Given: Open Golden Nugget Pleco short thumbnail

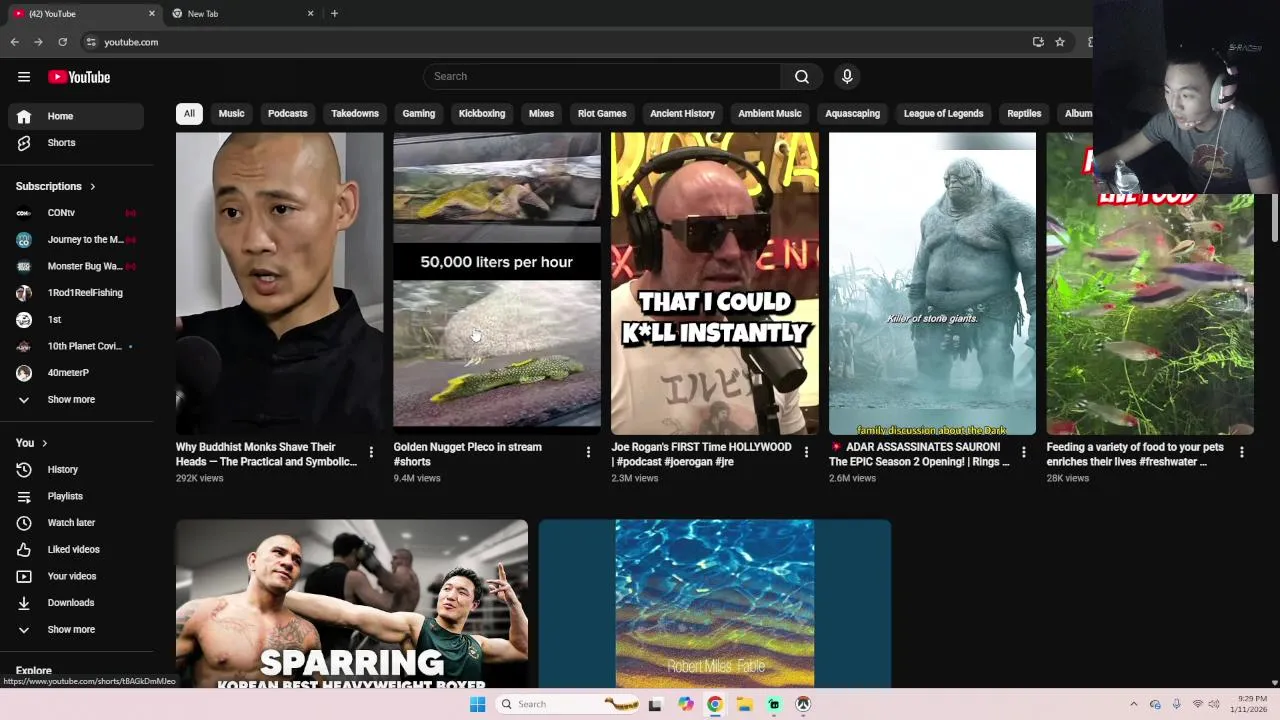Looking at the screenshot, I should (x=497, y=283).
